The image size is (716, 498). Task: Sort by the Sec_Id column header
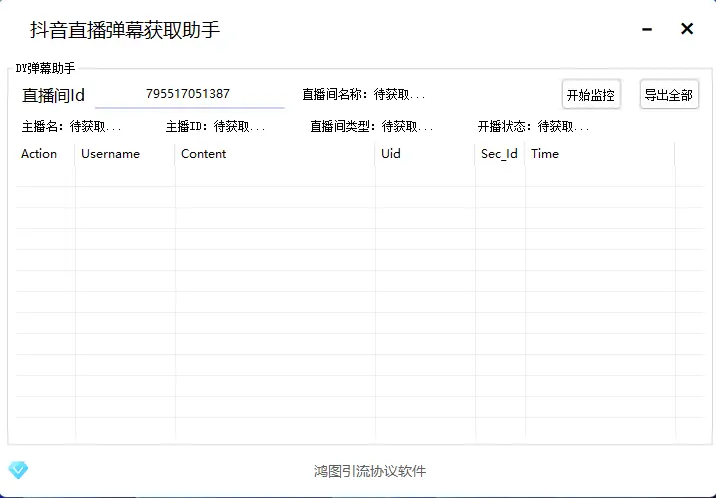(499, 154)
